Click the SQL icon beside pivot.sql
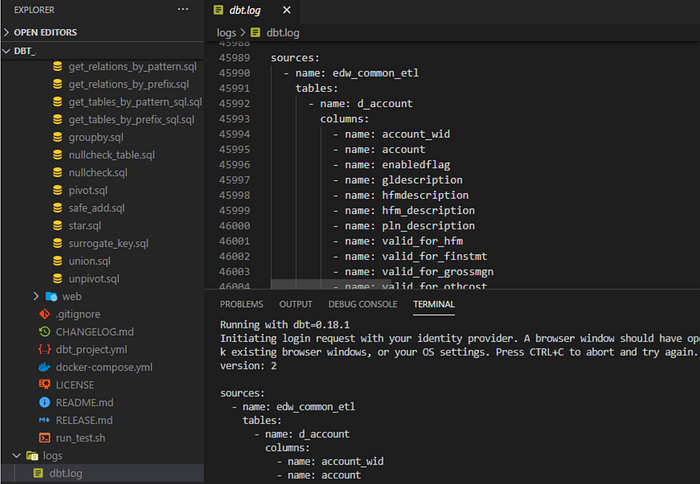The image size is (700, 484). click(58, 190)
